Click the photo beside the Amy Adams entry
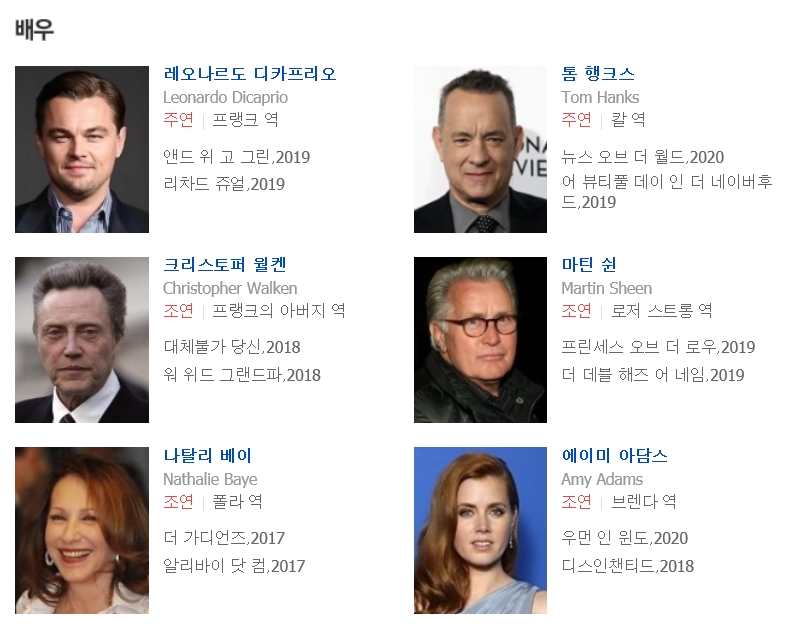803x635 pixels. tap(480, 530)
